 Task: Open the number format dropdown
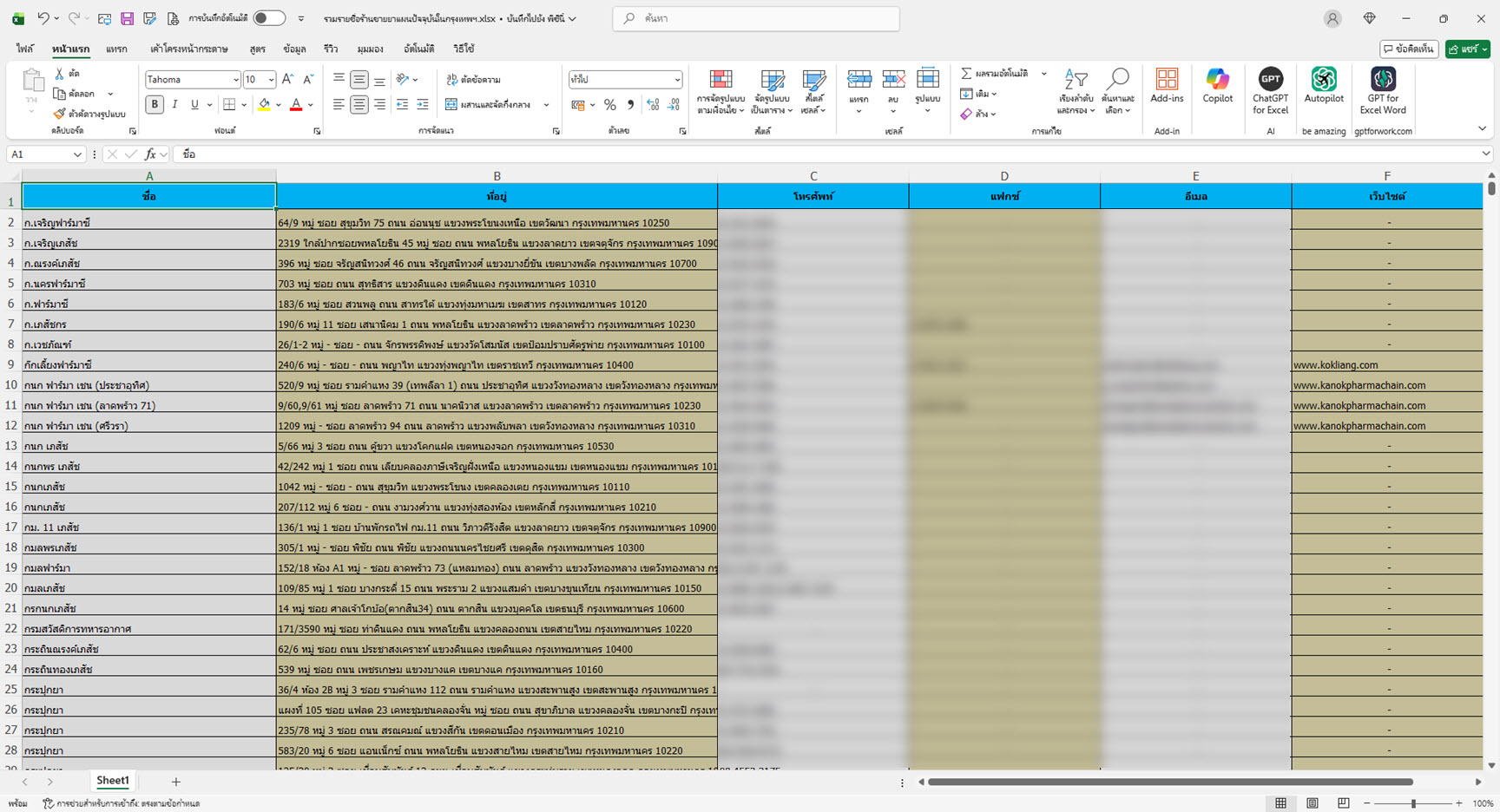(677, 80)
